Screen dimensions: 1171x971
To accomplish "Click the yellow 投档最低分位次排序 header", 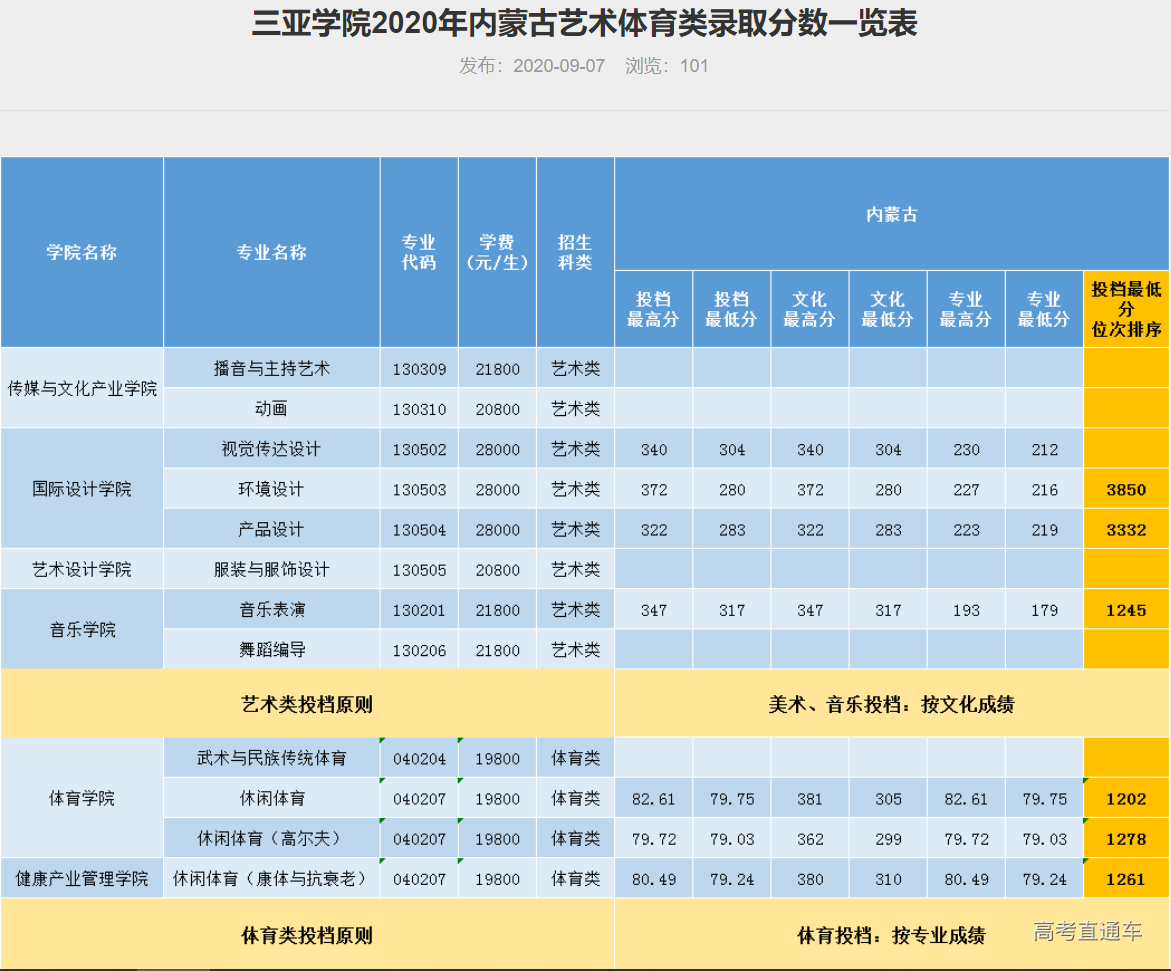I will click(x=1126, y=309).
